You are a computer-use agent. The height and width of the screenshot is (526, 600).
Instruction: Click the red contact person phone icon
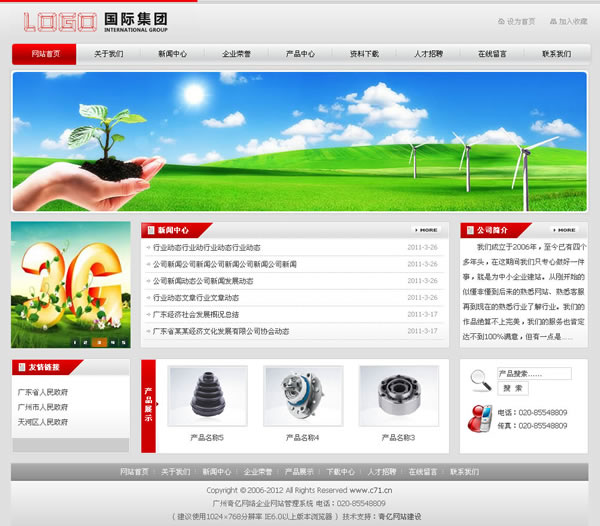pyautogui.click(x=480, y=419)
